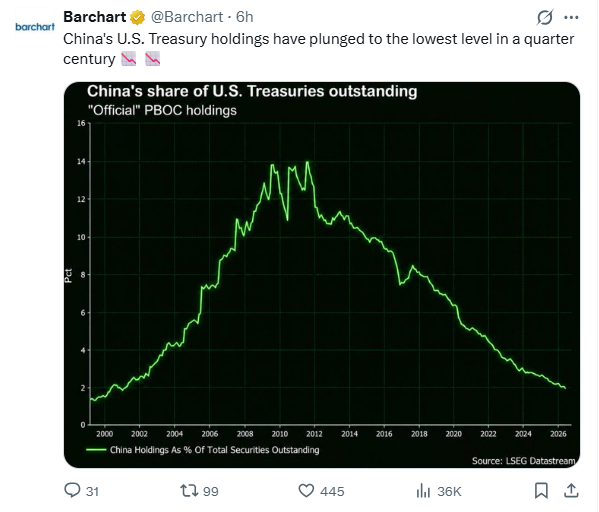Click the reply count 31
Screen dimensions: 599x512
click(92, 491)
